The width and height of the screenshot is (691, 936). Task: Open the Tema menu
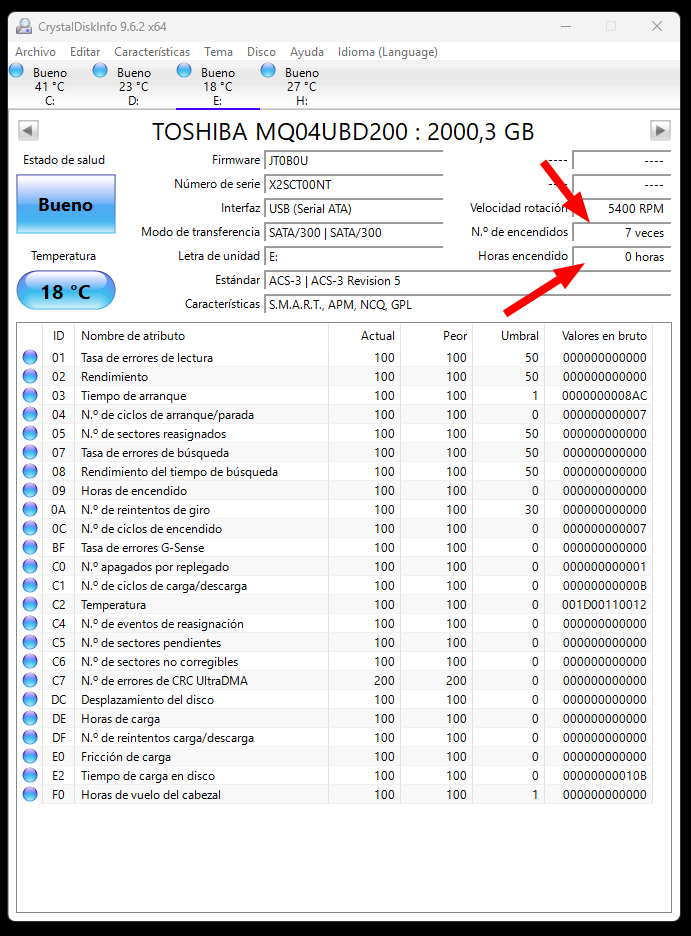pyautogui.click(x=218, y=52)
